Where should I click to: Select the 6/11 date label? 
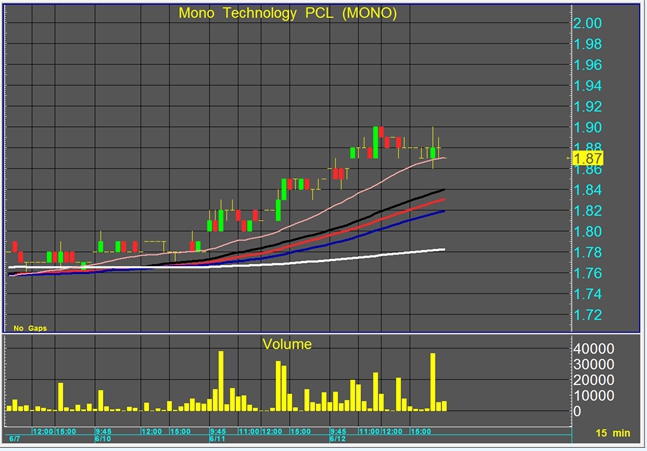(217, 439)
